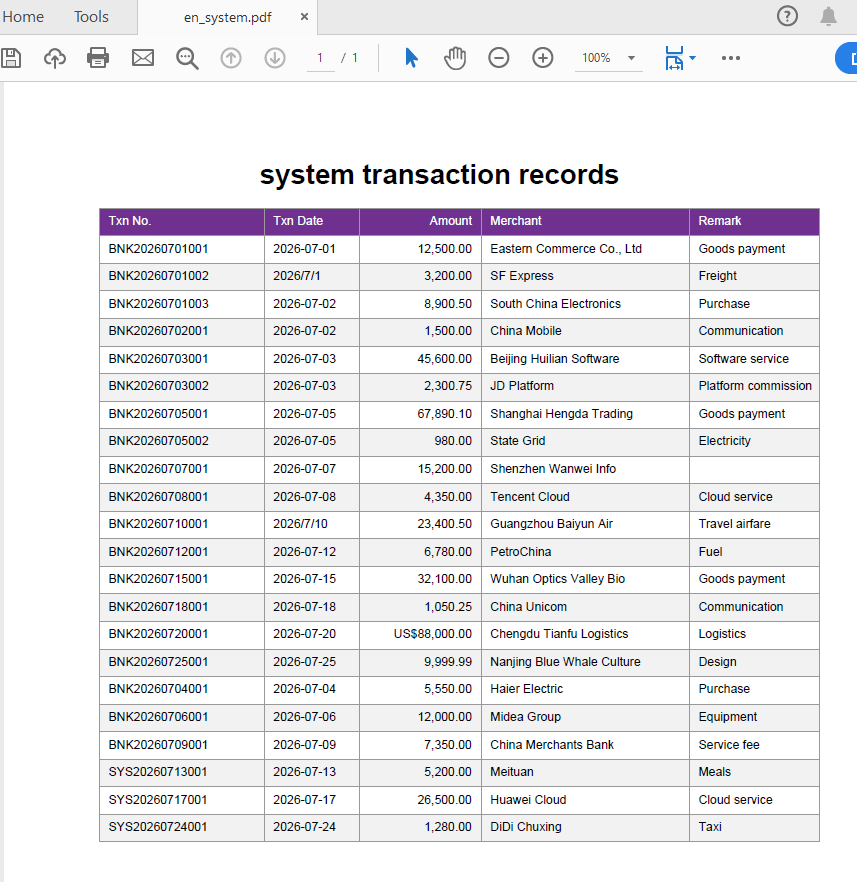Select the amount 67,890.10
The width and height of the screenshot is (857, 882).
click(x=444, y=414)
